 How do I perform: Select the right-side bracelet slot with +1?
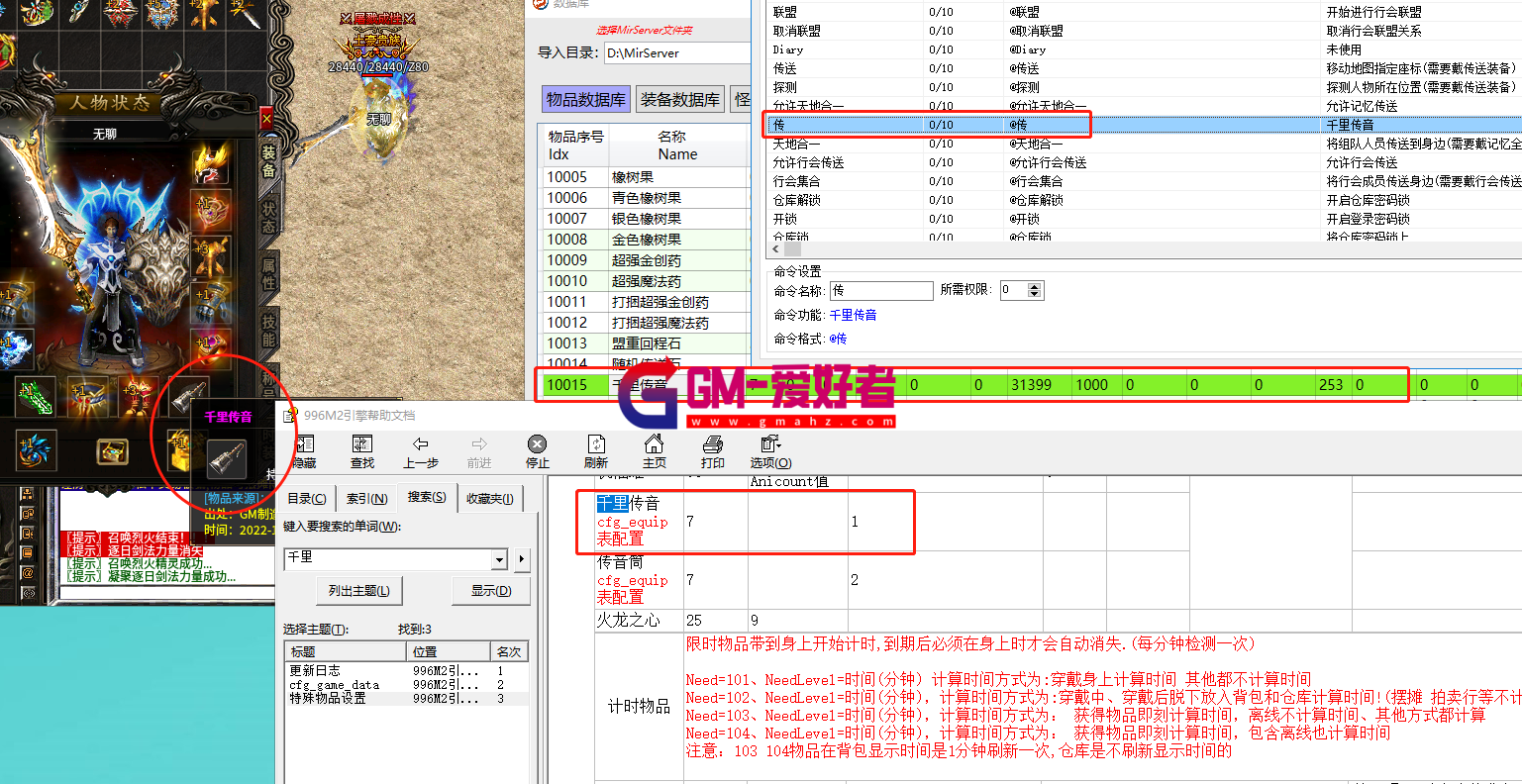(210, 301)
